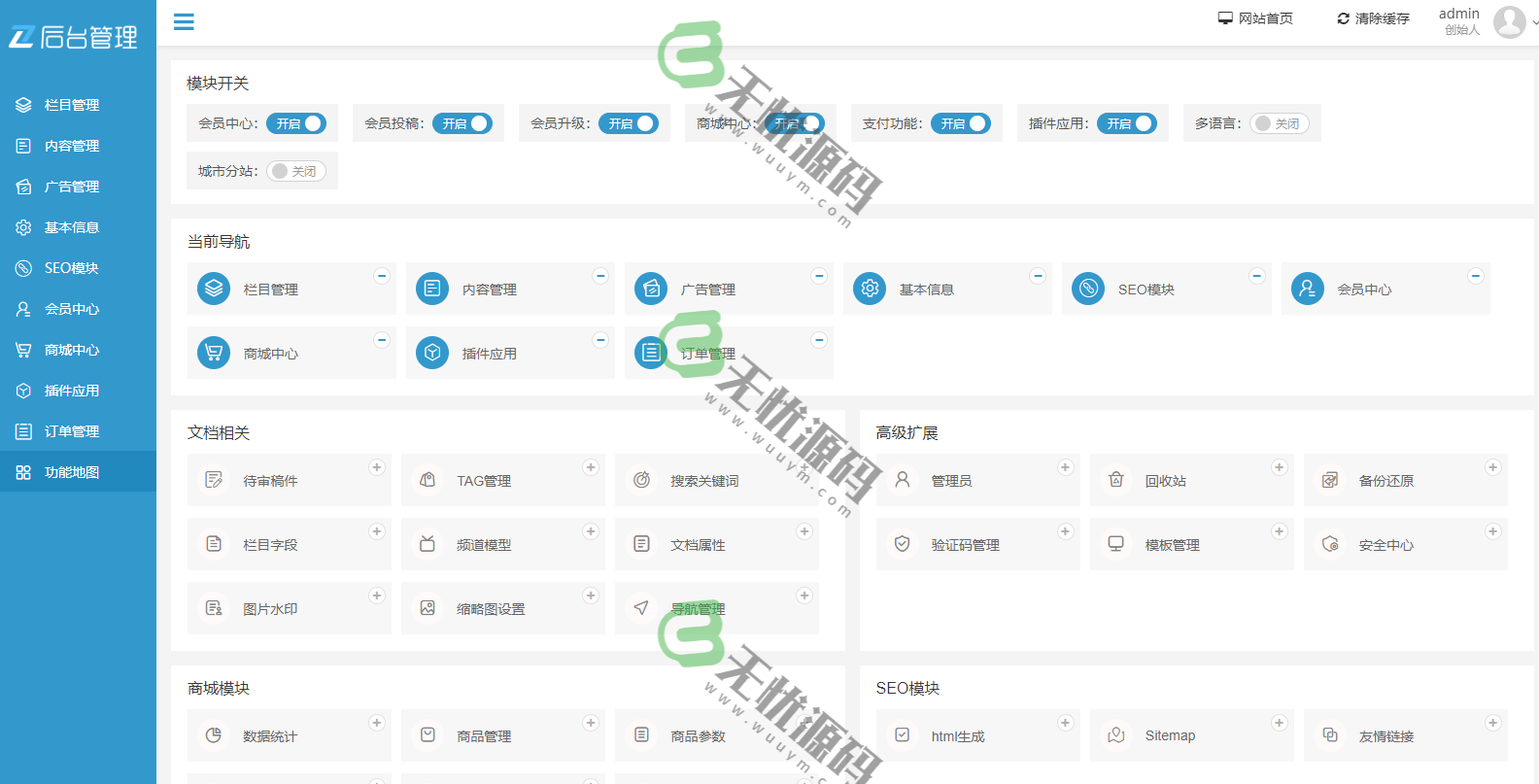Open the admin user dropdown menu

click(1510, 21)
